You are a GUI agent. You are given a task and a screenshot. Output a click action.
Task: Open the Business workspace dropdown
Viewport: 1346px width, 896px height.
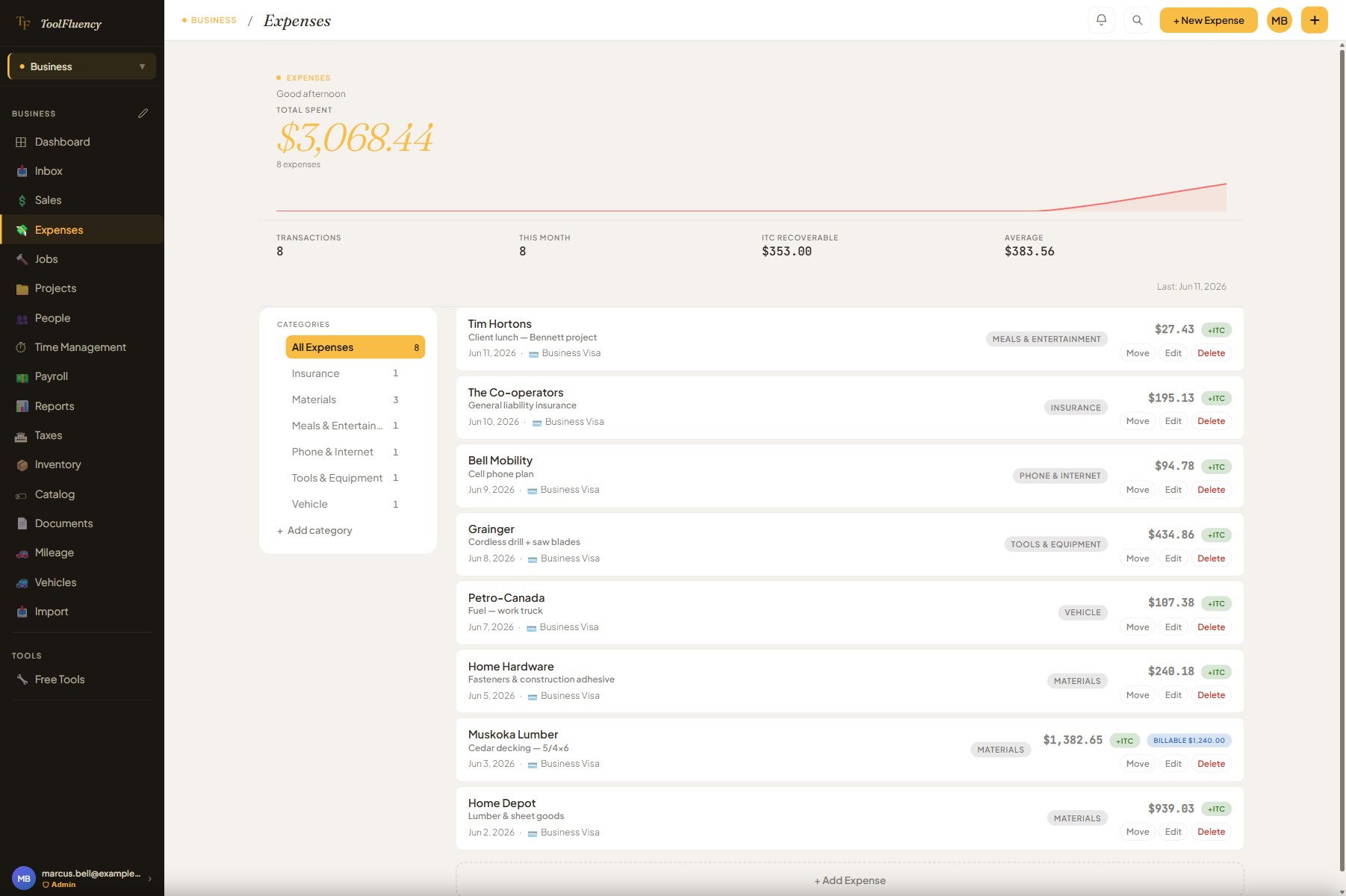click(82, 66)
